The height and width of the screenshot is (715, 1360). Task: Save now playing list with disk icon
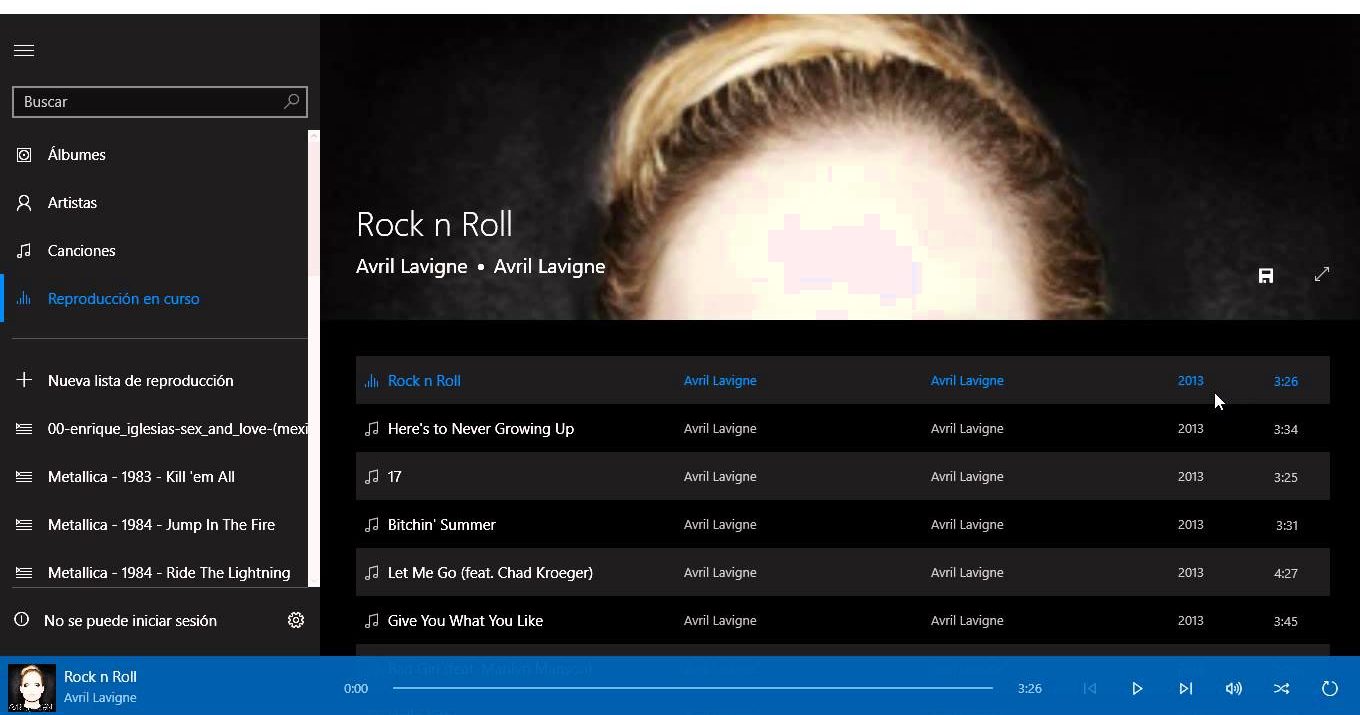(x=1265, y=275)
